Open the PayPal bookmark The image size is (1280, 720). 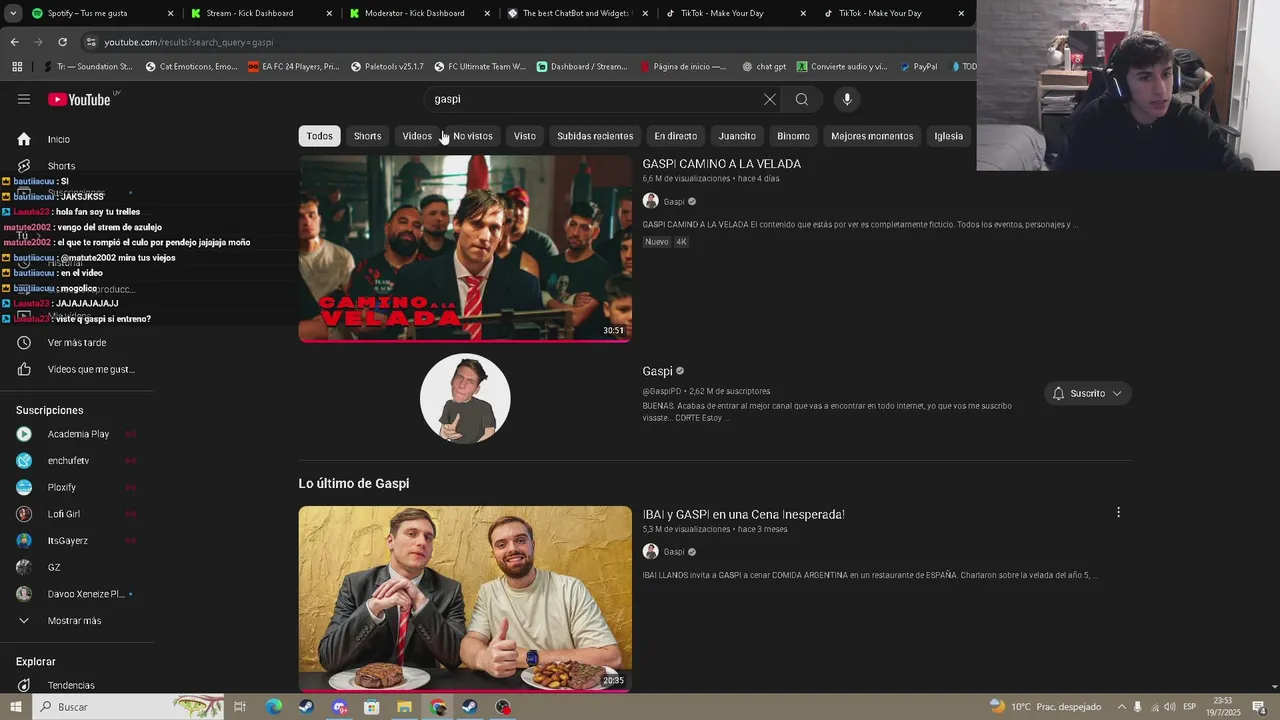918,67
